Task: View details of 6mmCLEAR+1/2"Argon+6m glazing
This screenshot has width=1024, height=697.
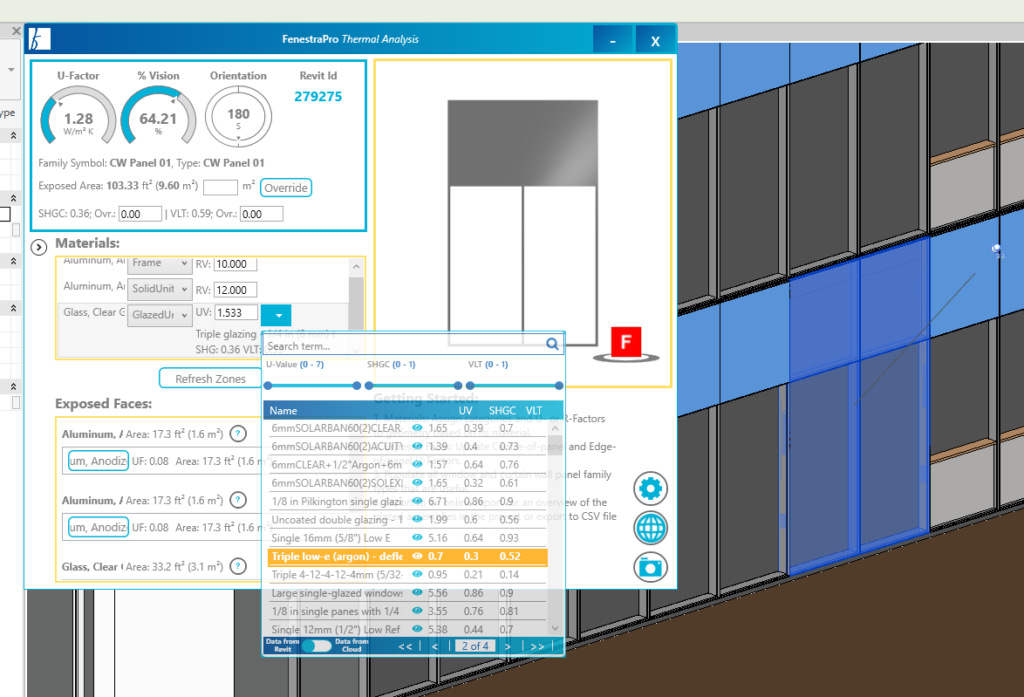Action: coord(417,464)
